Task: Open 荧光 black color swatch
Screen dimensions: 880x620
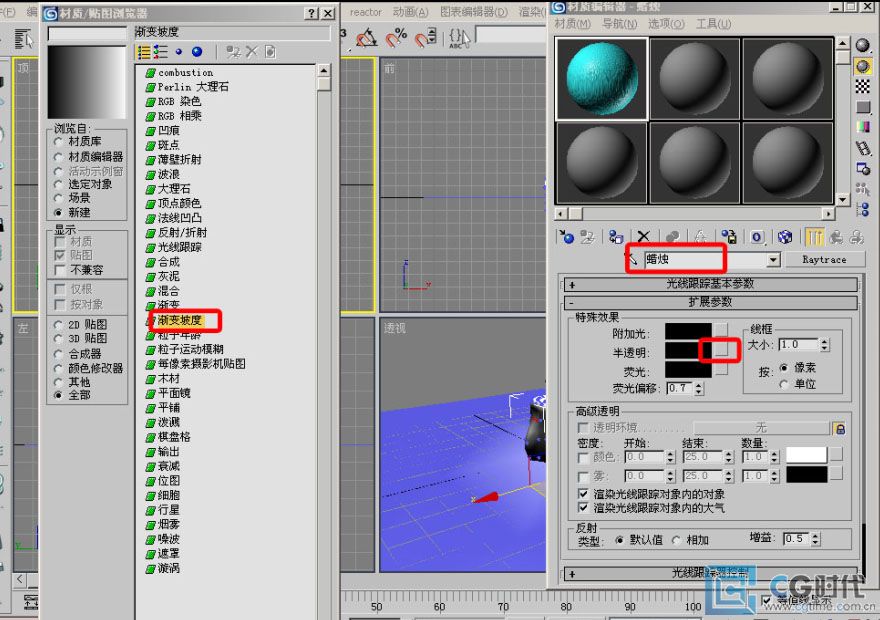Action: [x=689, y=370]
